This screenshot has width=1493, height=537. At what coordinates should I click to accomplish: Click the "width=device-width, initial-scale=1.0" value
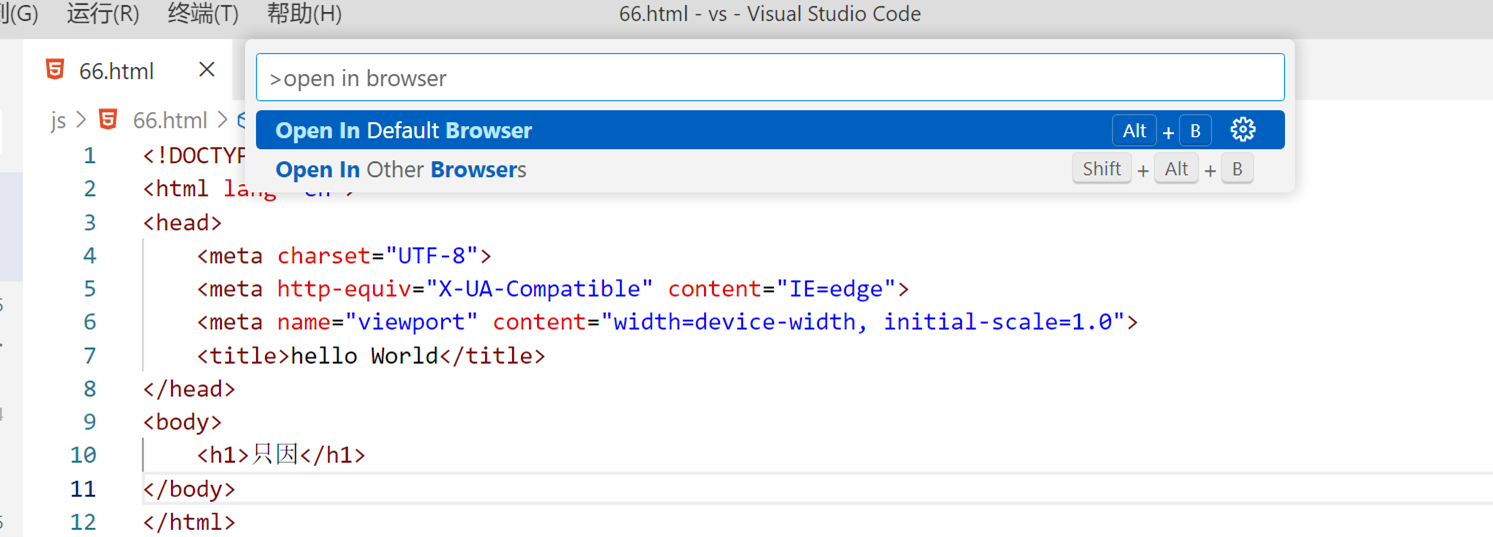(863, 322)
